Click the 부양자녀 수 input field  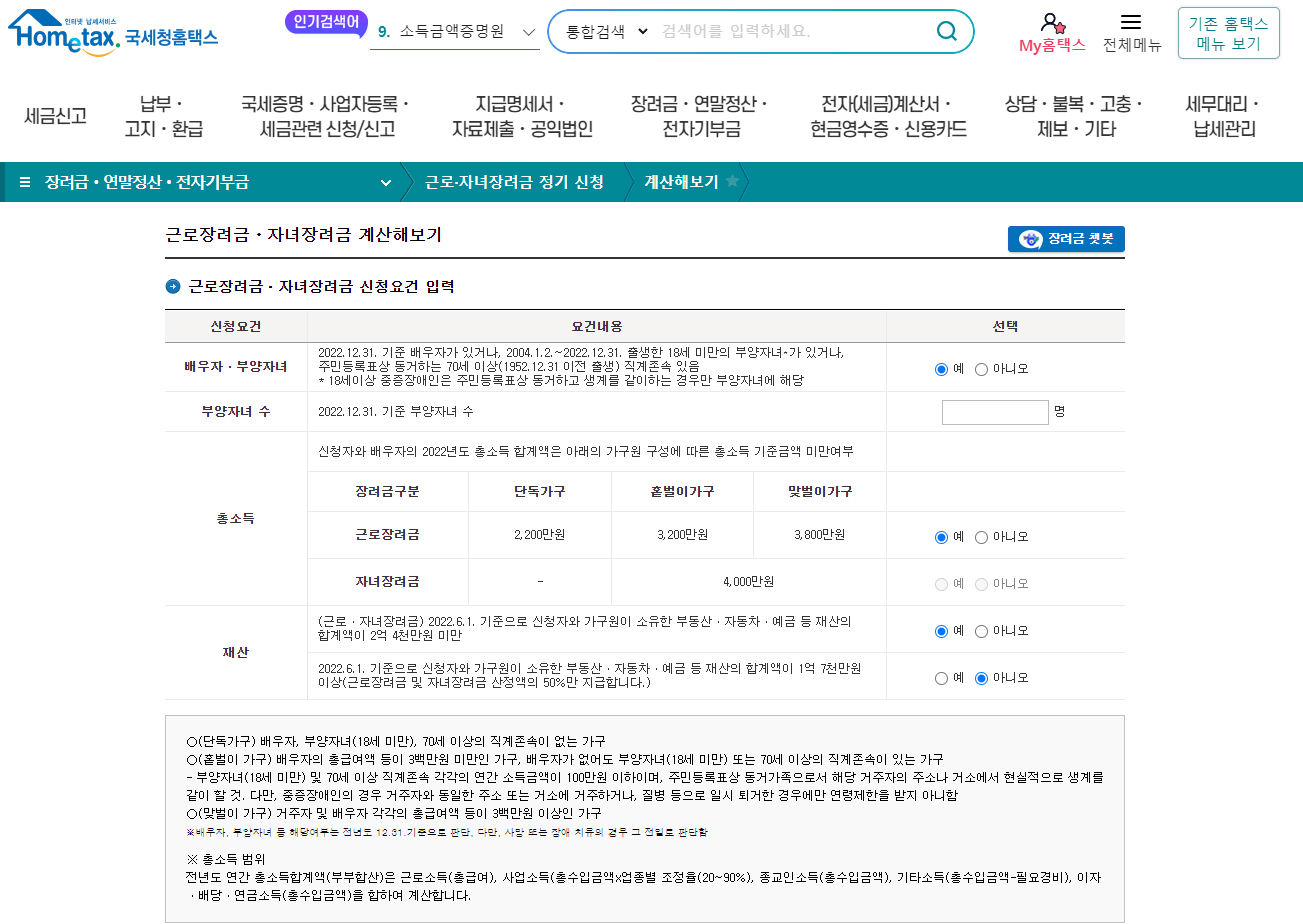coord(995,411)
